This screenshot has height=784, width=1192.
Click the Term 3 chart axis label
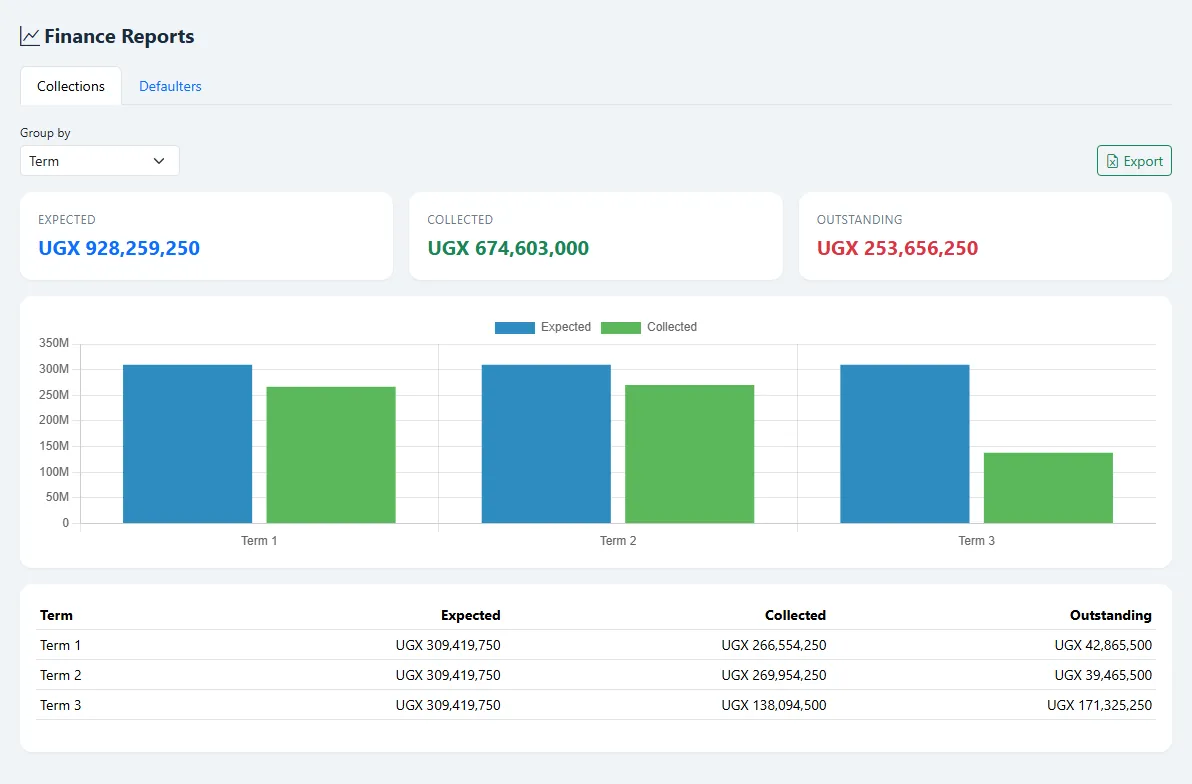click(x=976, y=541)
